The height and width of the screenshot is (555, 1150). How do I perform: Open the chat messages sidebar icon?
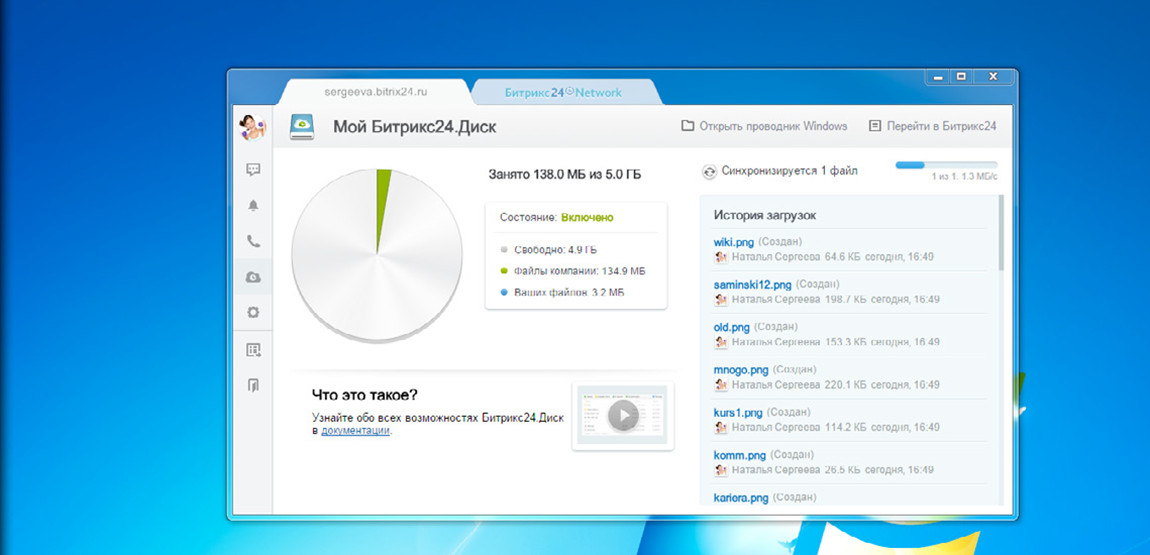(x=253, y=170)
